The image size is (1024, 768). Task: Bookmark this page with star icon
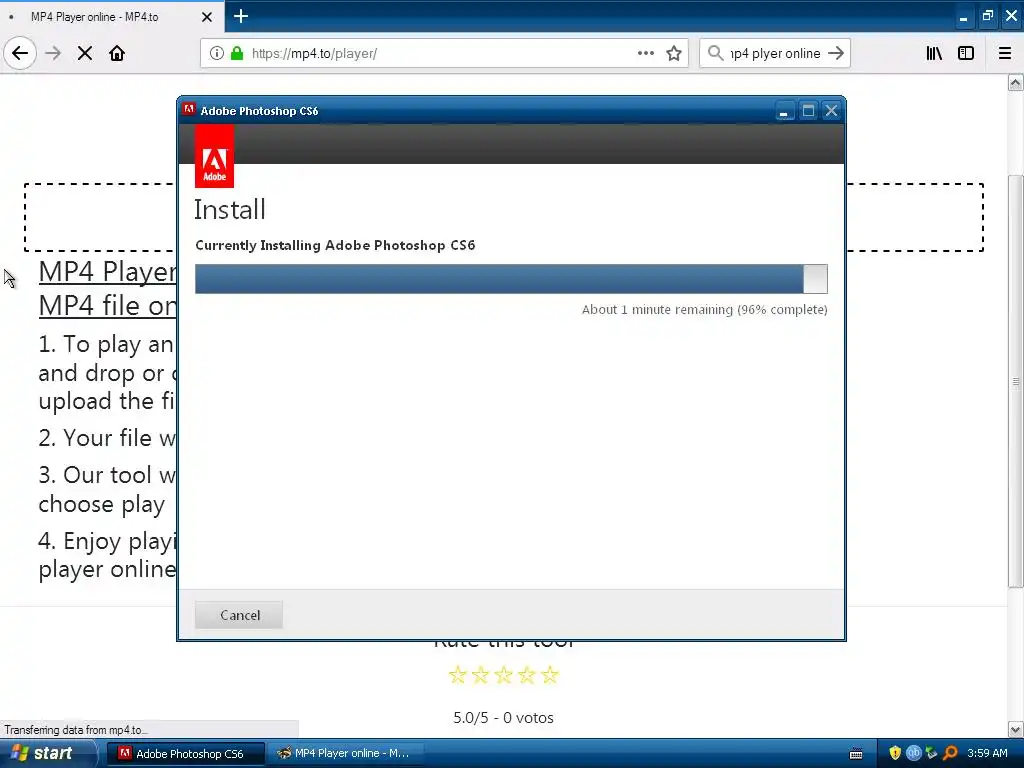click(x=674, y=53)
